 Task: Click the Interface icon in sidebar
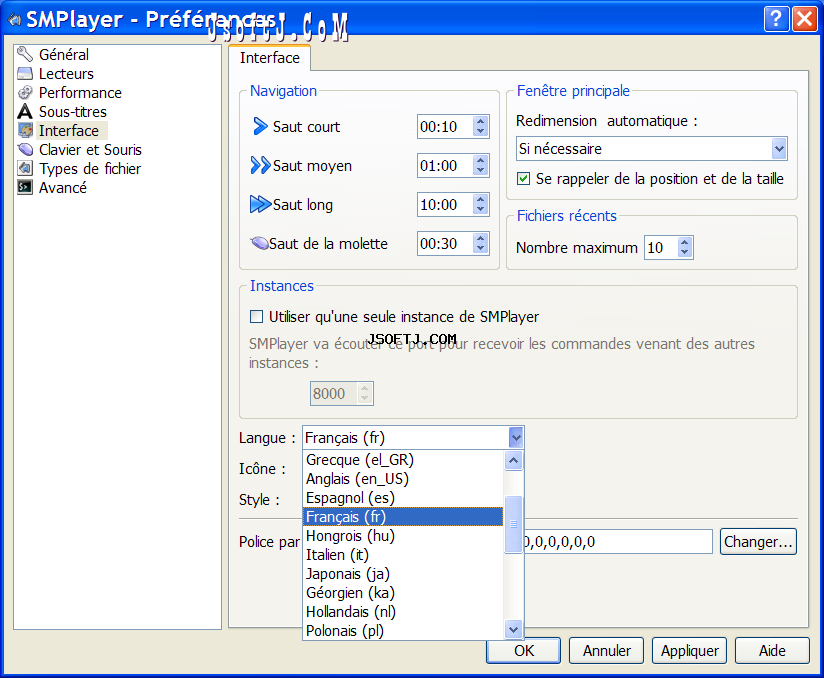[x=25, y=130]
